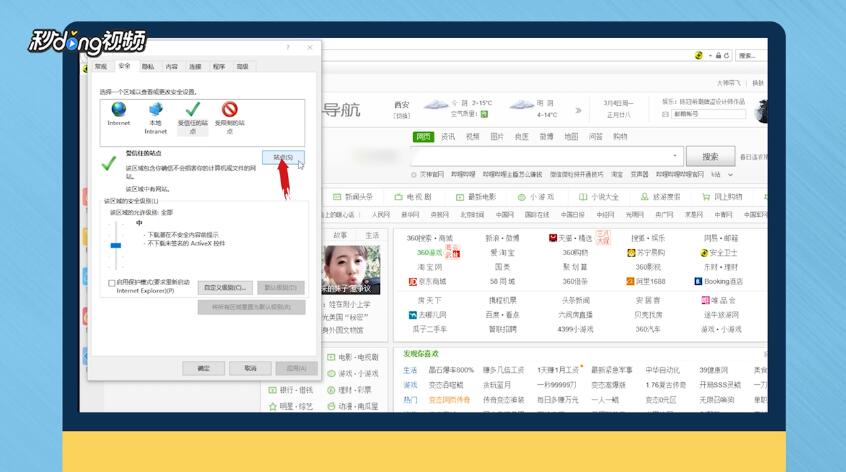Click the browser search input field
The height and width of the screenshot is (472, 846).
(546, 156)
